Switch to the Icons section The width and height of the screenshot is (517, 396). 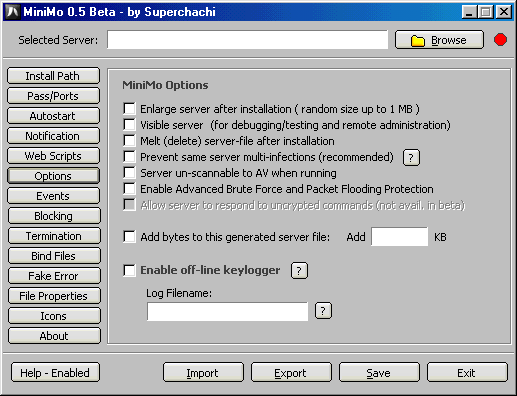tap(54, 316)
